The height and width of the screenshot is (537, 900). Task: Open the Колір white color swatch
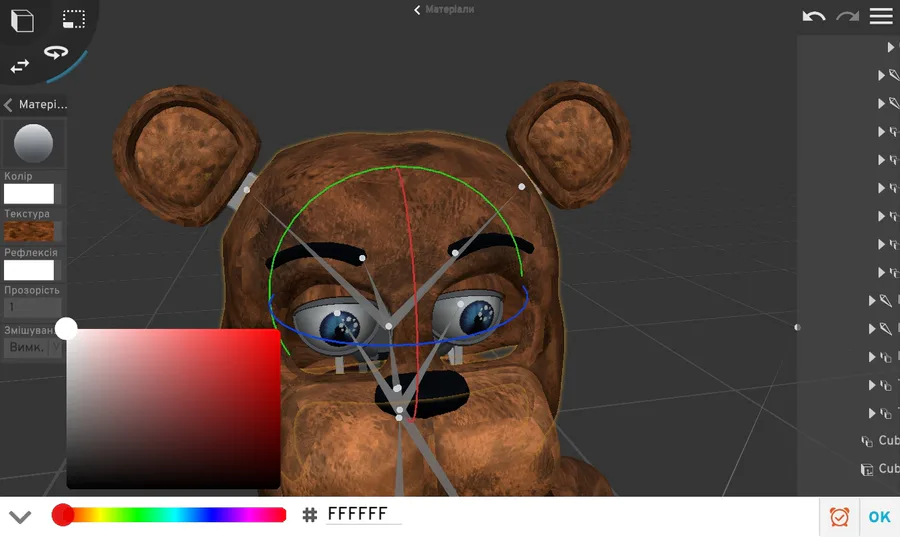[29, 194]
